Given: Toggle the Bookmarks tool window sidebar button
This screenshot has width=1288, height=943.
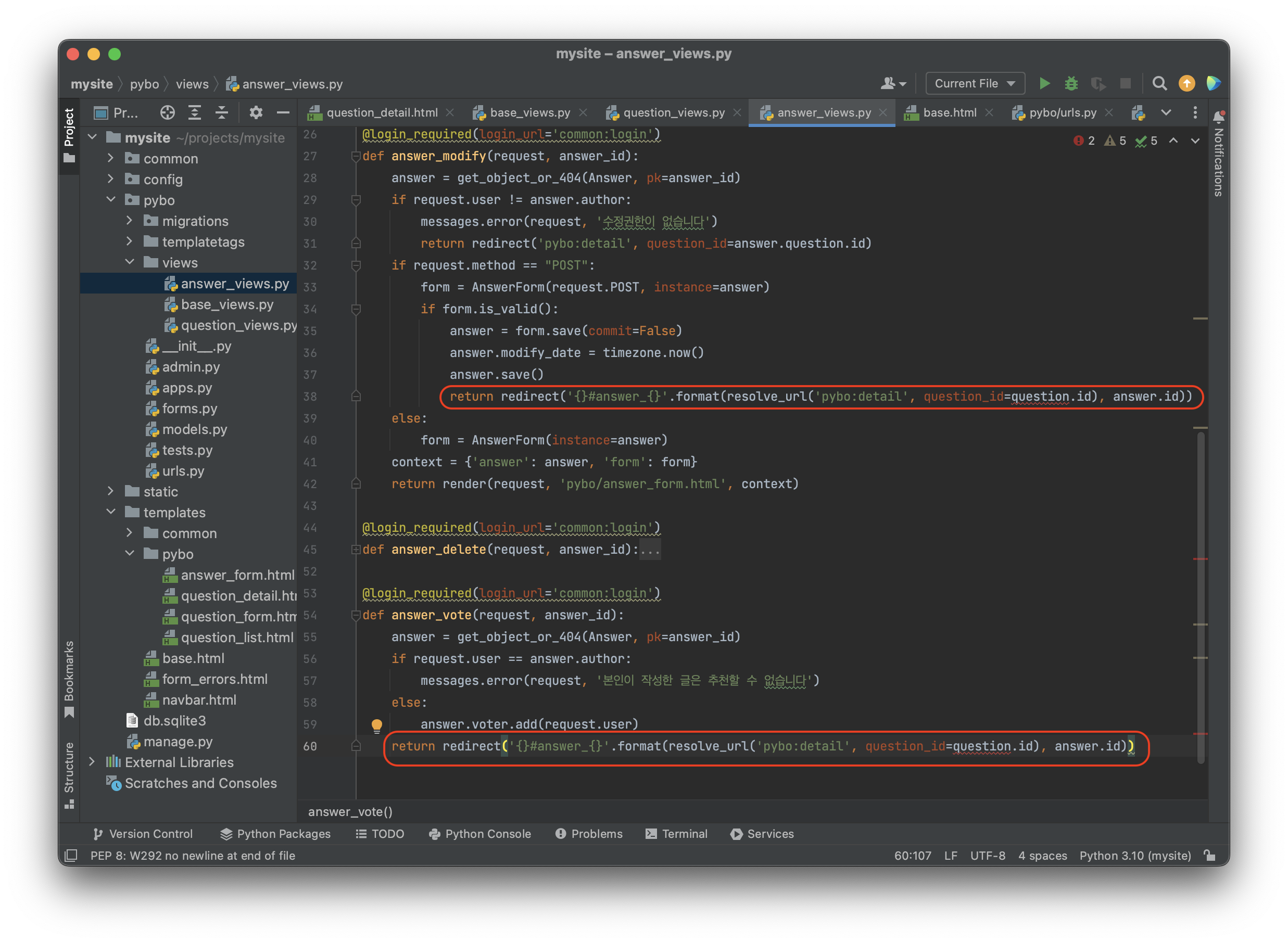Looking at the screenshot, I should [69, 678].
